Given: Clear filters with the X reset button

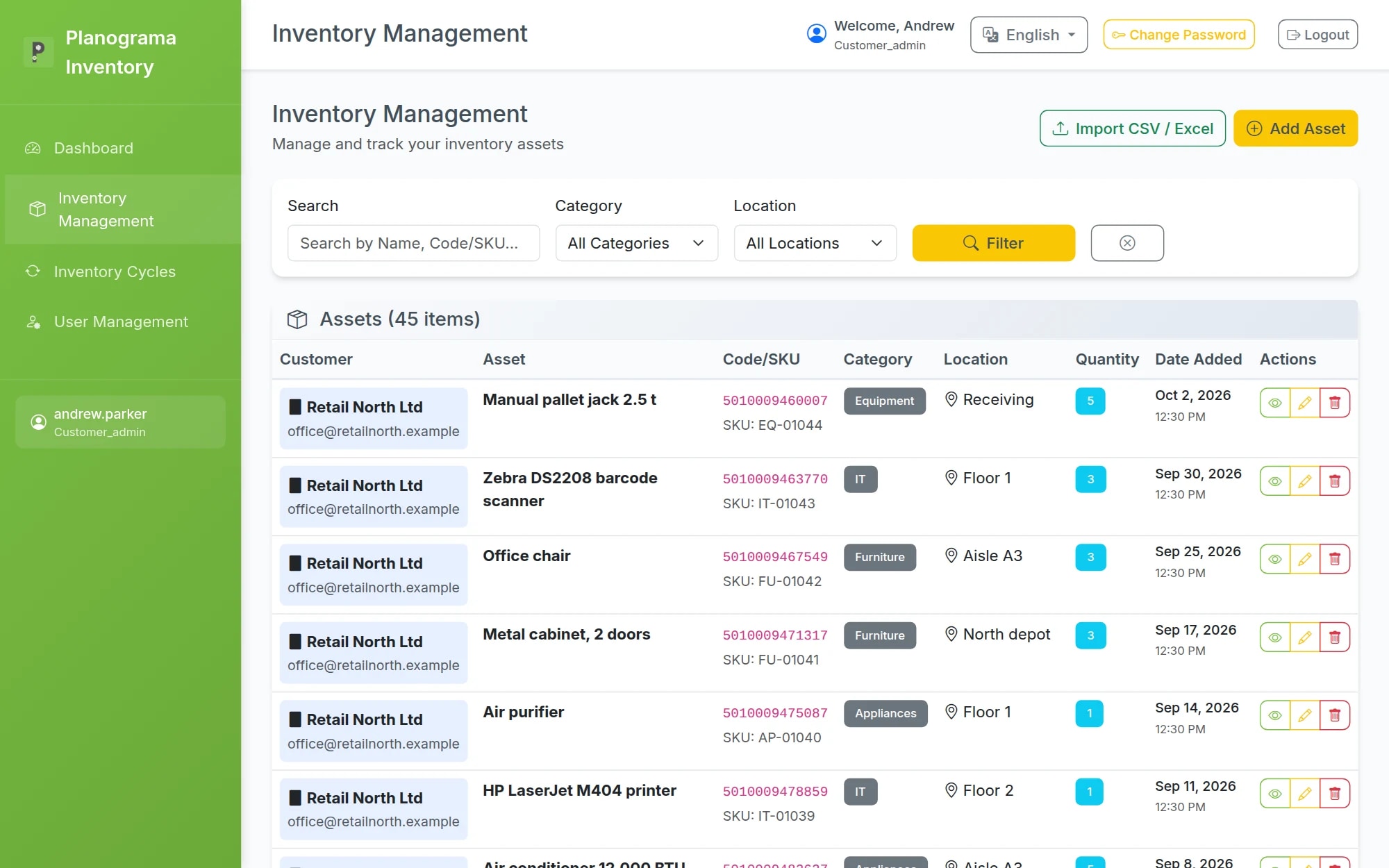Looking at the screenshot, I should (x=1127, y=243).
